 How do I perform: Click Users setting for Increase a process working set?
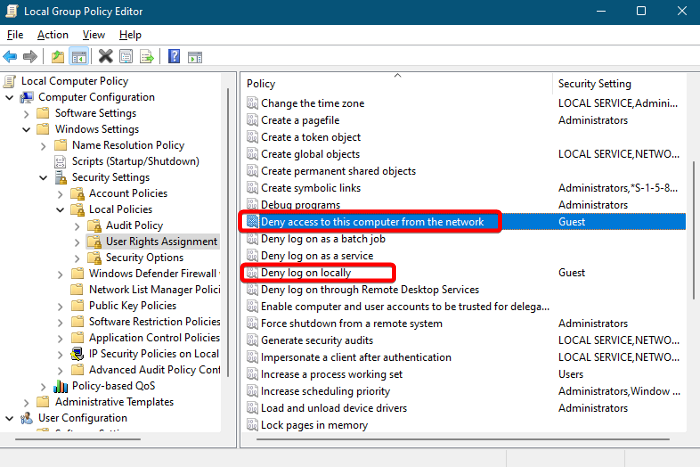click(571, 375)
